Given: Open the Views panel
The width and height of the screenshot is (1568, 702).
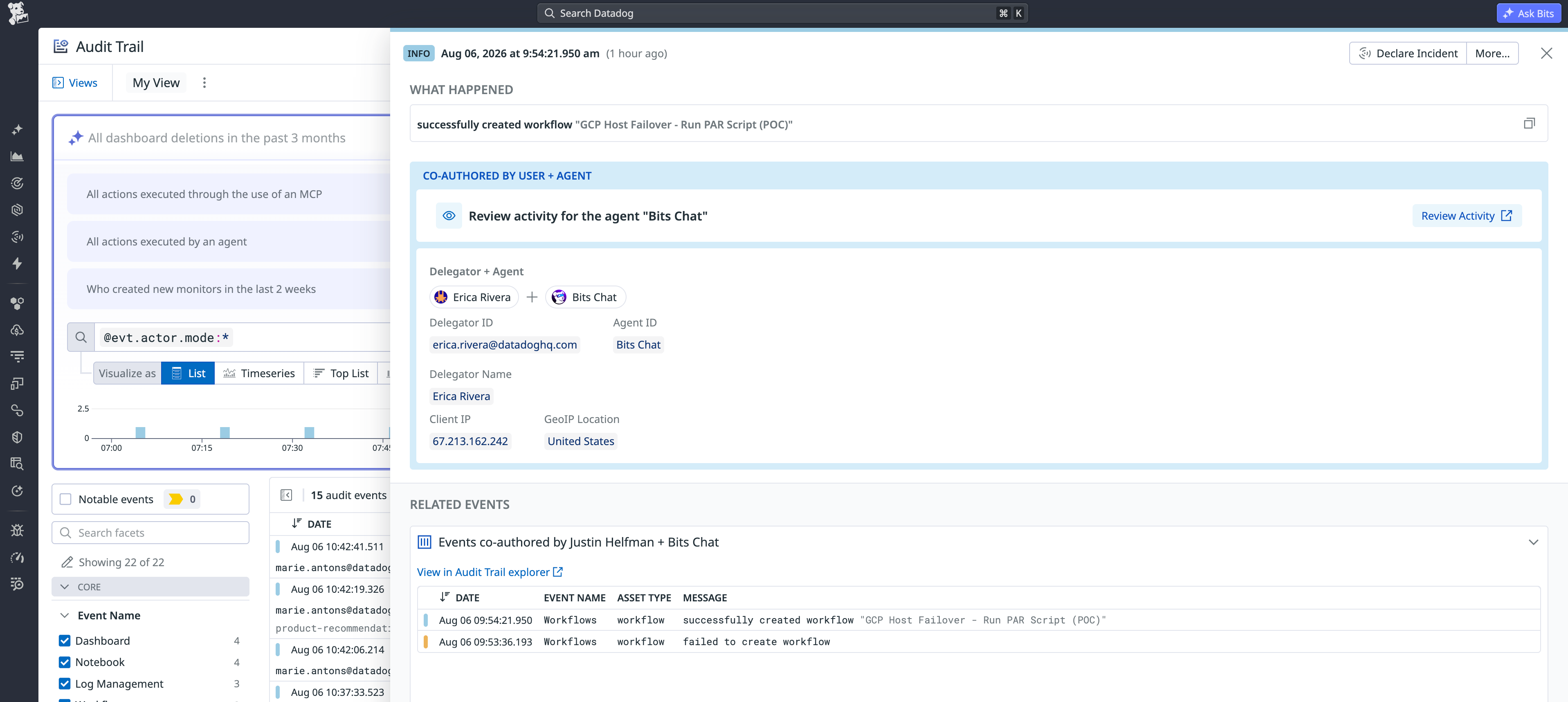Looking at the screenshot, I should (x=75, y=83).
